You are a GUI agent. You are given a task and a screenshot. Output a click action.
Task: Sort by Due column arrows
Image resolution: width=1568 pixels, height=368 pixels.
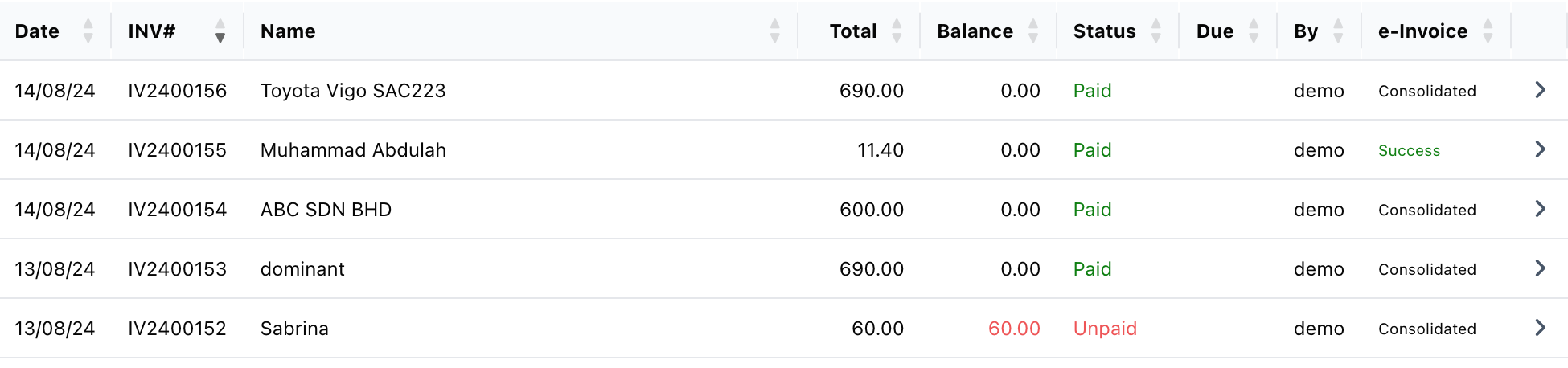pos(1254,31)
